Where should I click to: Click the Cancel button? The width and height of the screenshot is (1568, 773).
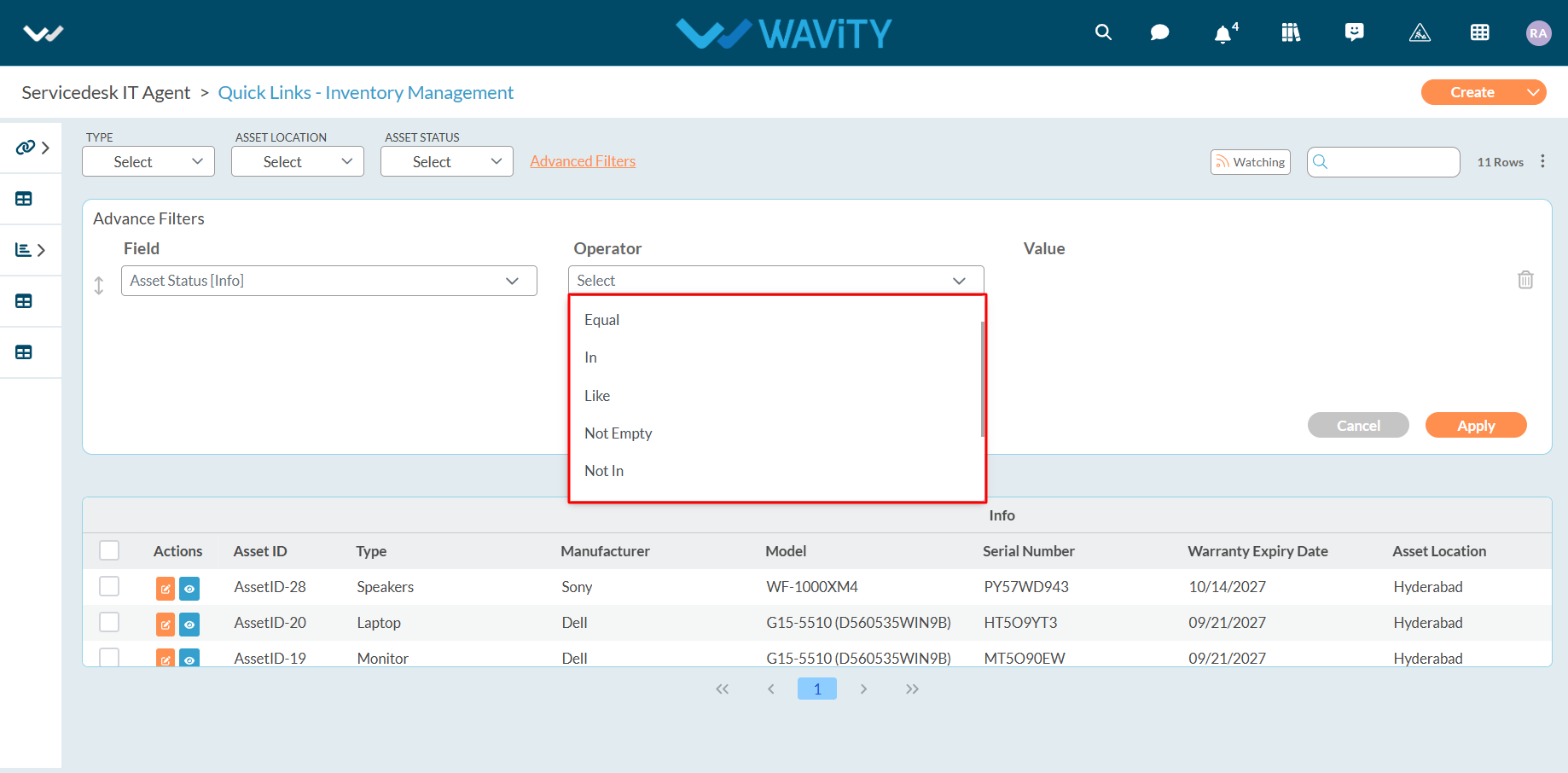point(1358,425)
